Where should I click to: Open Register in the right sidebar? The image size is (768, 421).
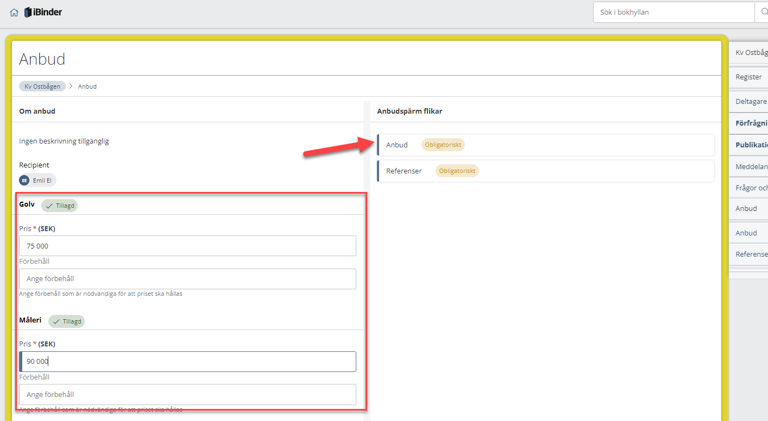pos(749,77)
